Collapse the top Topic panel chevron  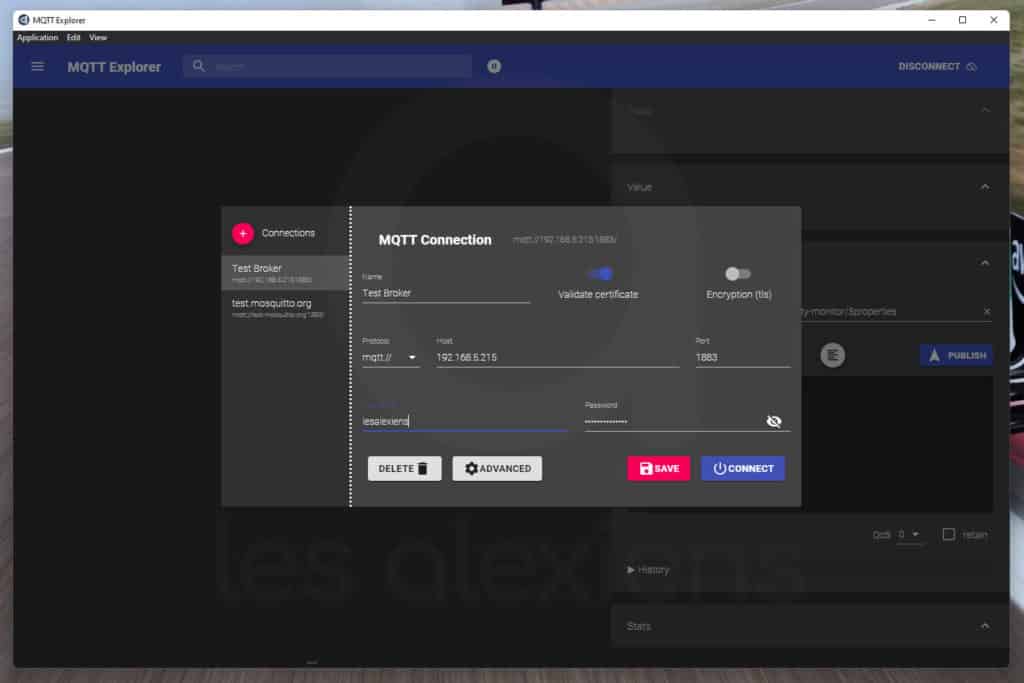(985, 110)
